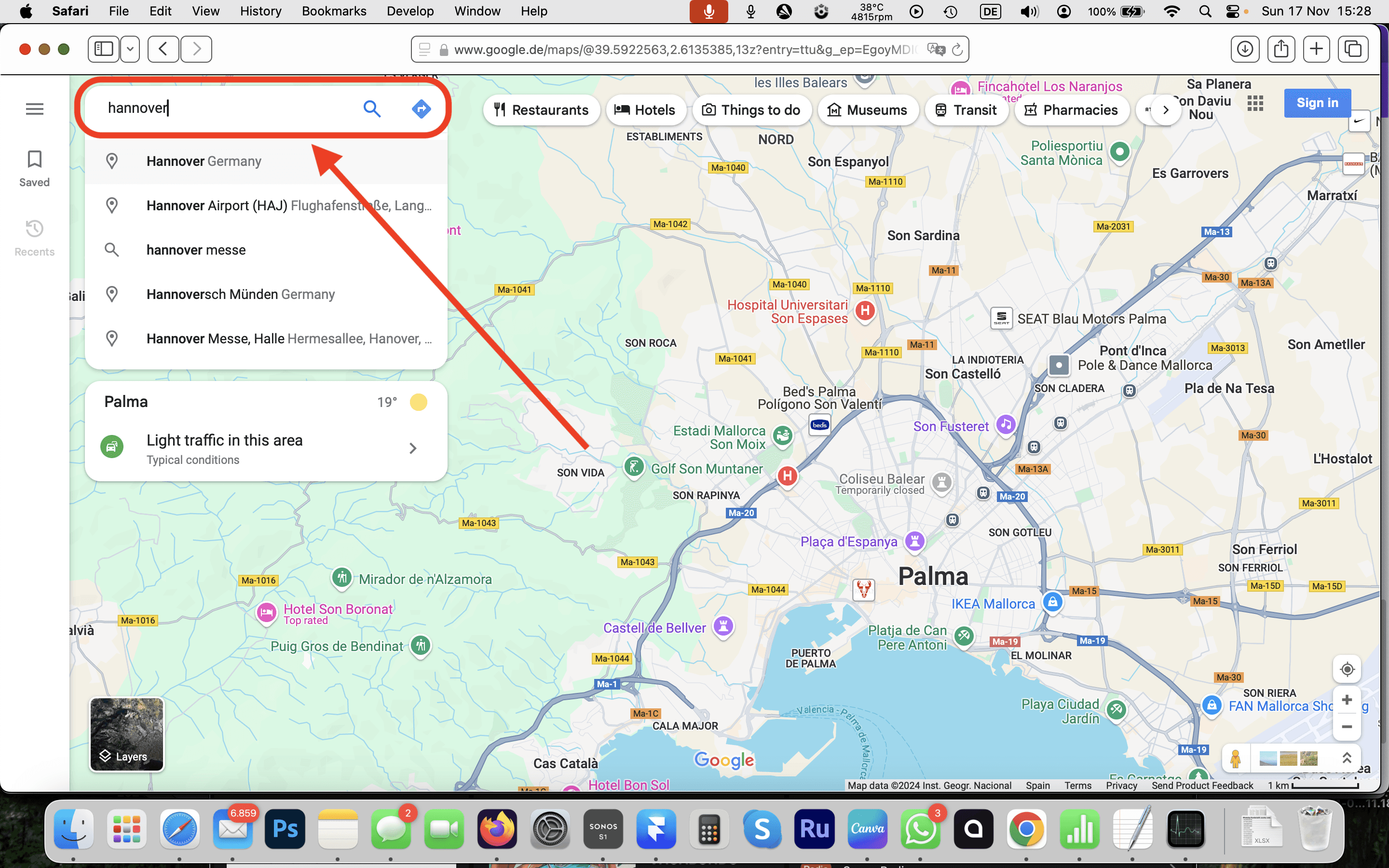1389x868 pixels.
Task: Open the Google Maps hamburger menu
Action: [34, 108]
